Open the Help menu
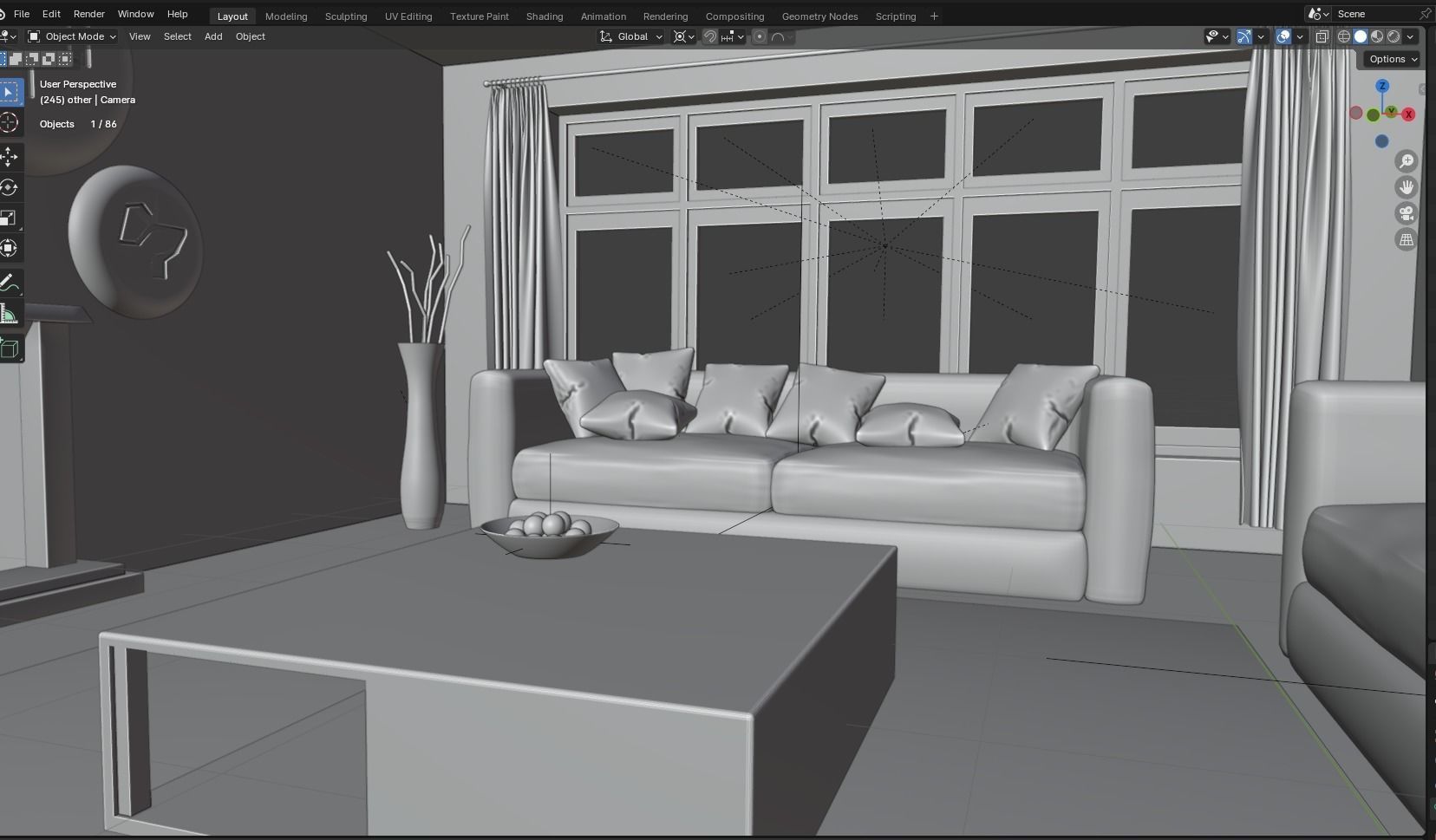Screen dimensions: 1436x840 point(177,14)
